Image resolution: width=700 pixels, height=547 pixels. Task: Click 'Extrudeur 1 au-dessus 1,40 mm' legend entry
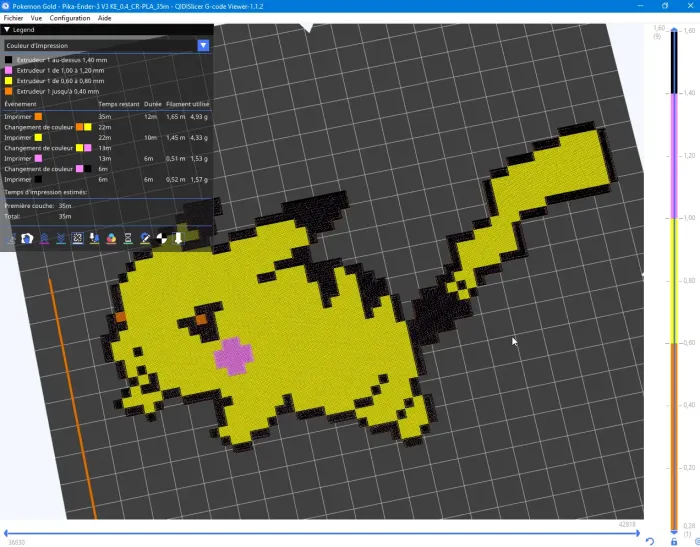(x=62, y=60)
